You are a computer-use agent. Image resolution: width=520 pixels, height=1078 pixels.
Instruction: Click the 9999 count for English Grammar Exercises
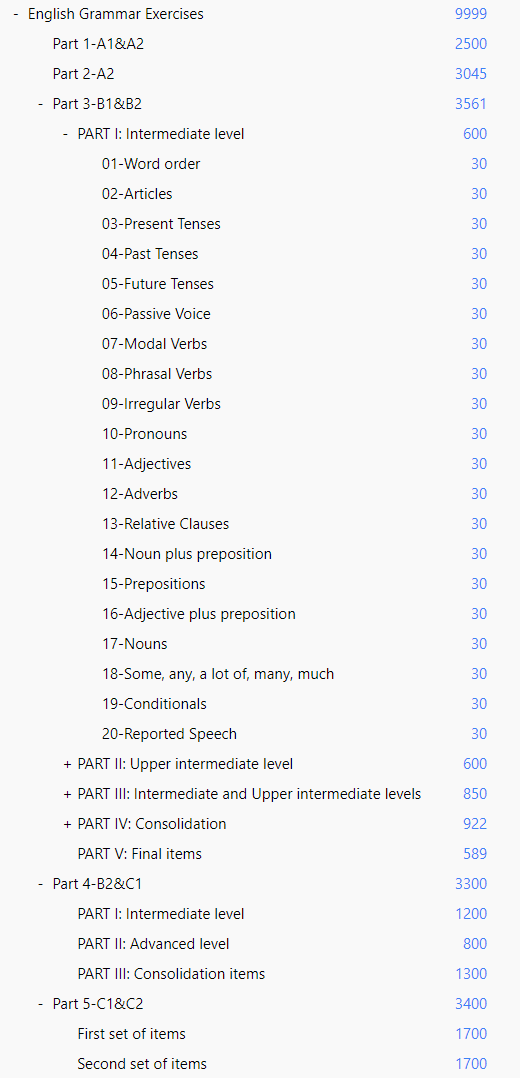point(471,14)
